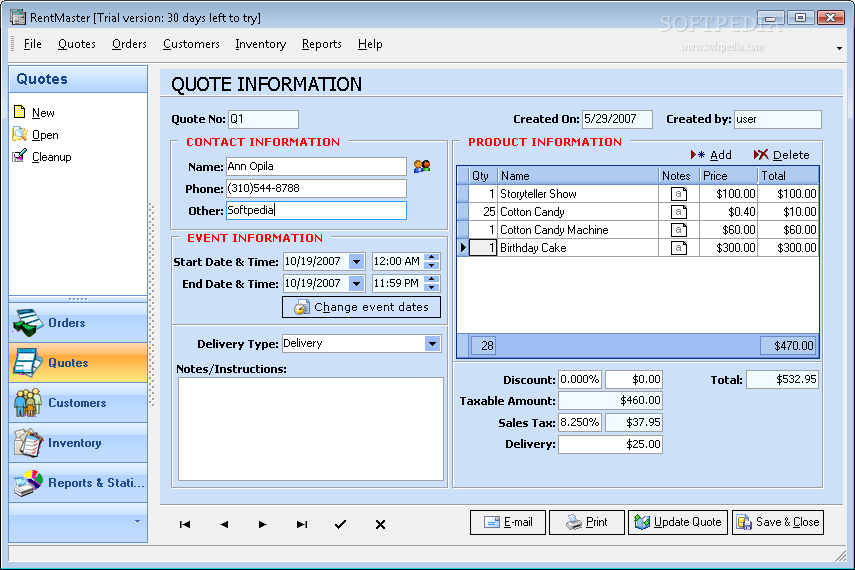Open the notes icon for Cotton Candy Machine
855x570 pixels.
coord(678,230)
